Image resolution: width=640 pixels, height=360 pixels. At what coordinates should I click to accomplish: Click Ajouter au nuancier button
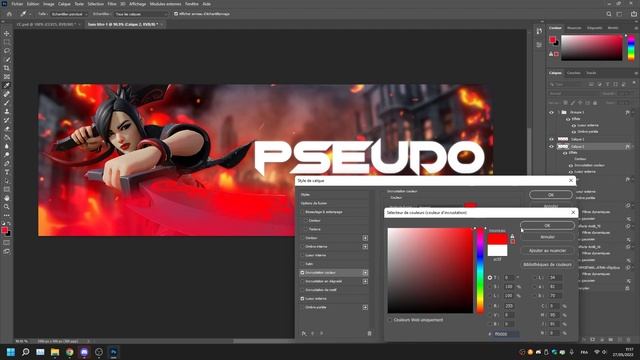[547, 251]
